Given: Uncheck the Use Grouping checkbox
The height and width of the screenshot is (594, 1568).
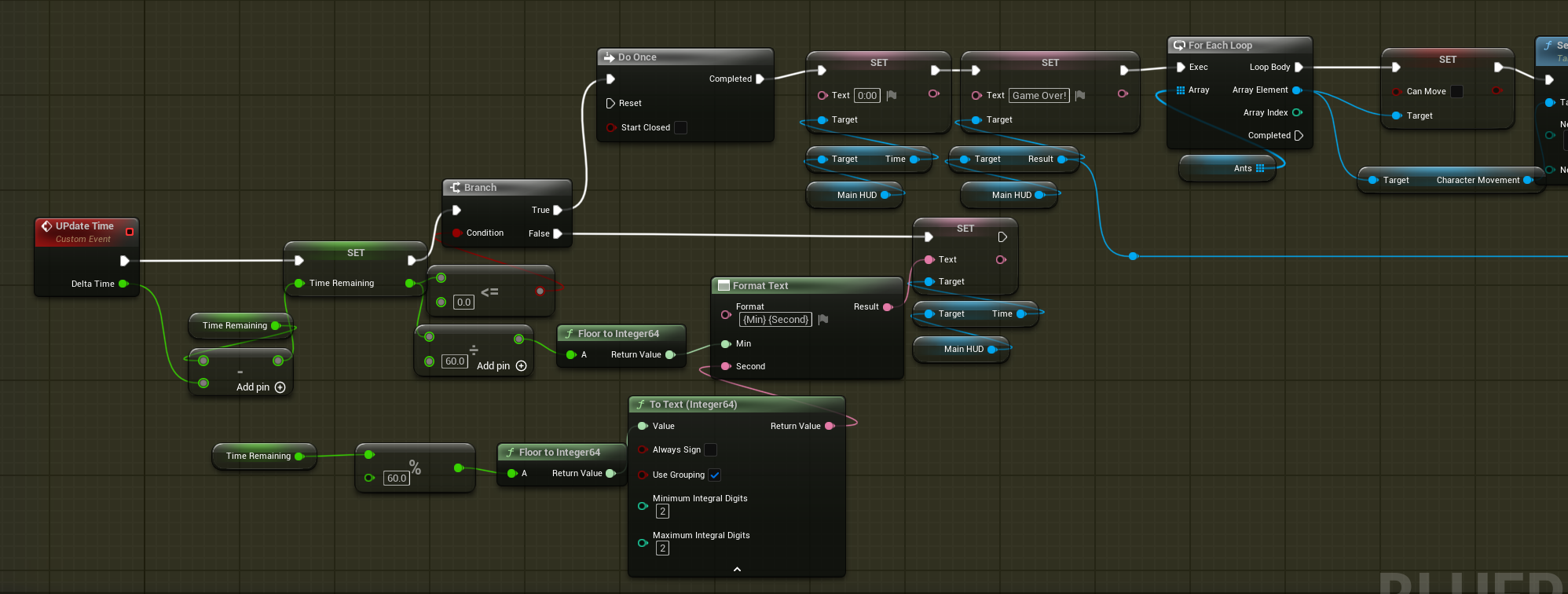Looking at the screenshot, I should point(715,475).
